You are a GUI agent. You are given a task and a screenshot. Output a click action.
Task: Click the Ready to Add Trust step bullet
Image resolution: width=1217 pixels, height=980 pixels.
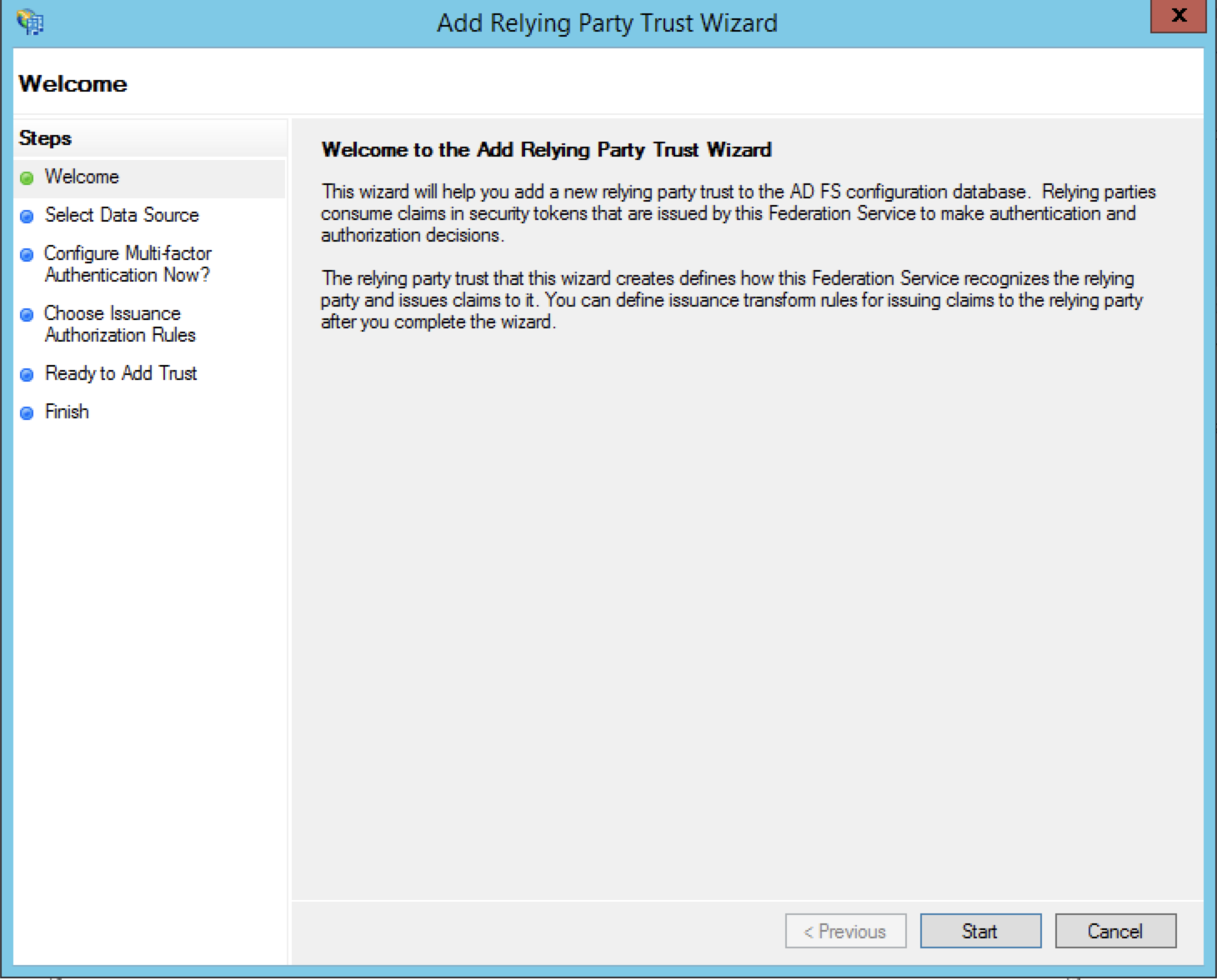click(28, 373)
